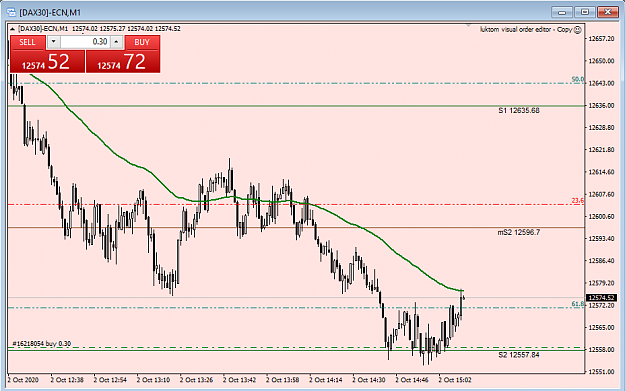Close the DAX30 chart window
The height and width of the screenshot is (391, 625).
pyautogui.click(x=607, y=12)
